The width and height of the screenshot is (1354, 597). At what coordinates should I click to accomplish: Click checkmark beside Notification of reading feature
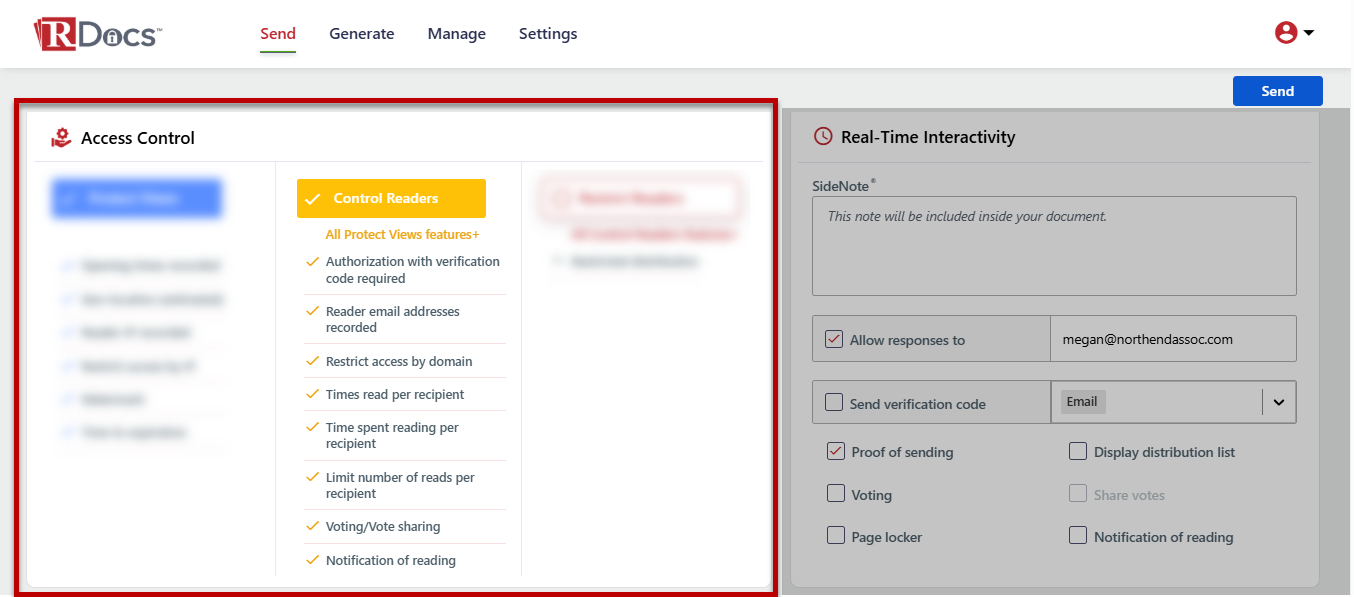[x=312, y=560]
